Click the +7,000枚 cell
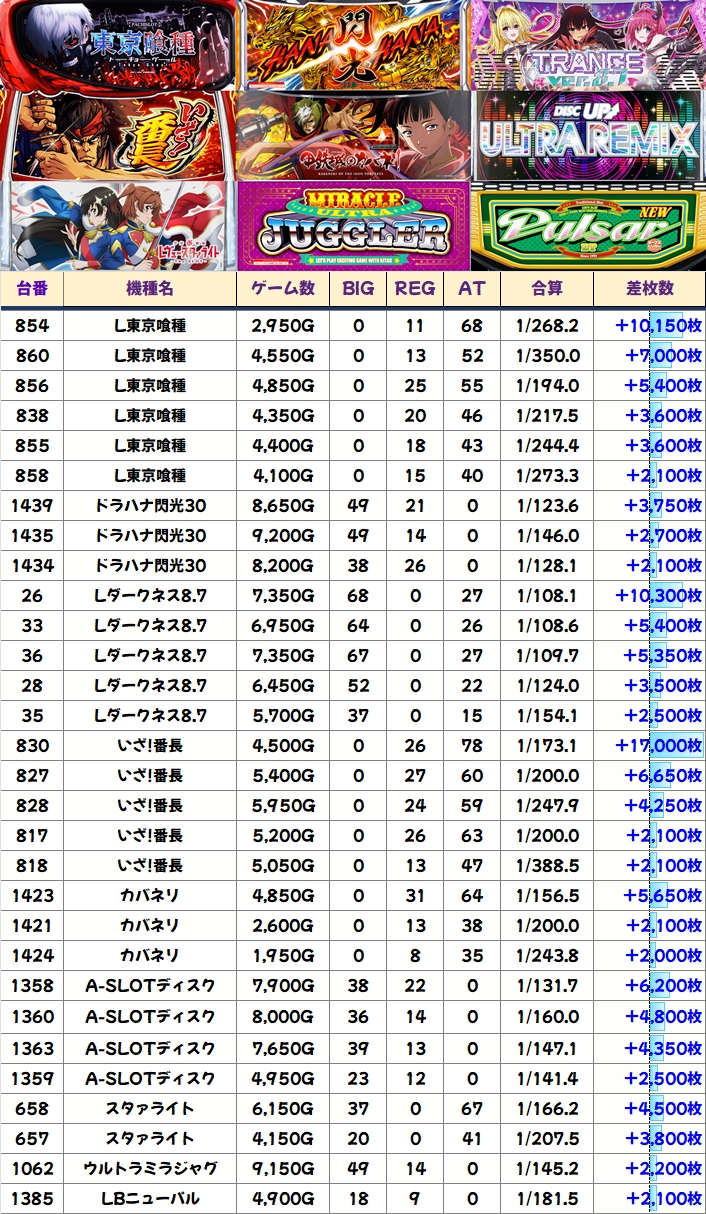The image size is (706, 1214). click(x=649, y=355)
